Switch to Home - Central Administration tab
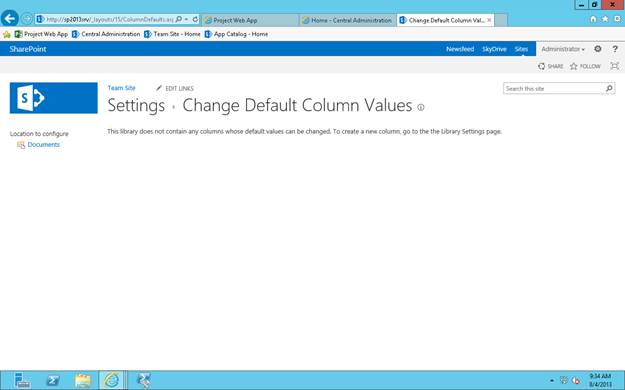 (x=347, y=20)
